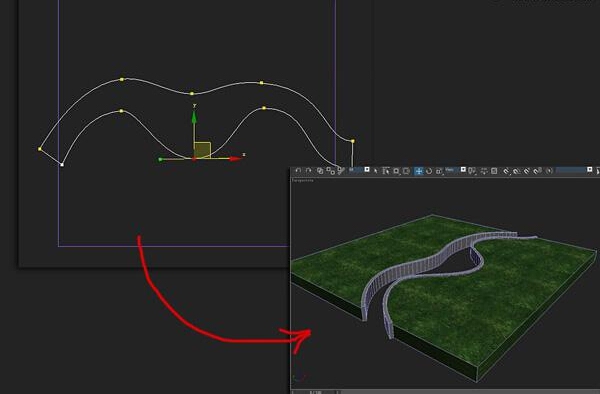Open the View reference coordinate dropdown
Viewport: 600px width, 394px height.
pos(455,169)
